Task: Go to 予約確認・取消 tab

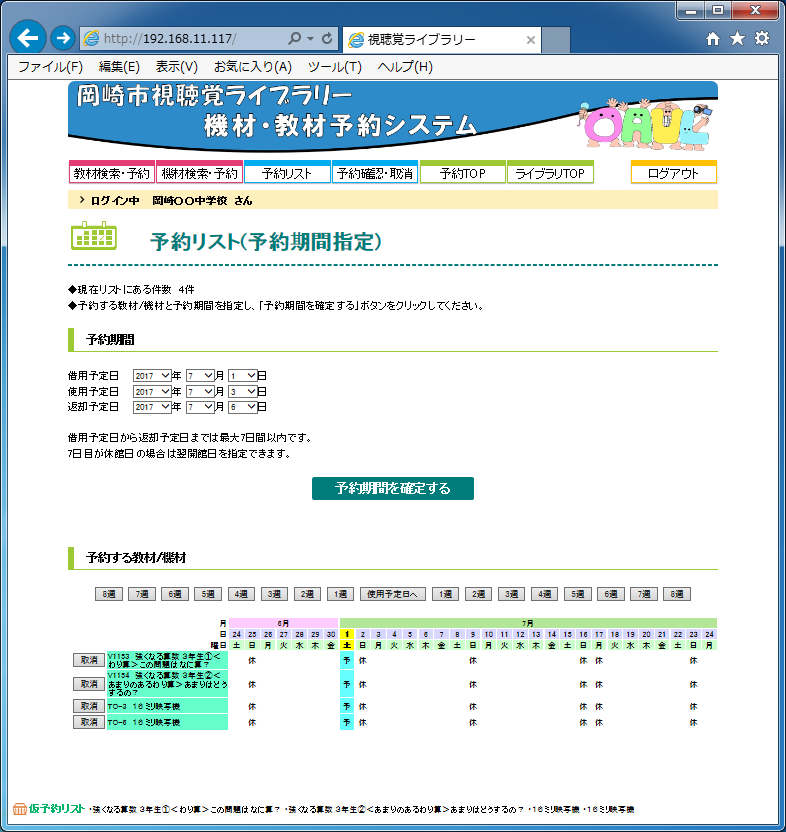Action: point(374,173)
